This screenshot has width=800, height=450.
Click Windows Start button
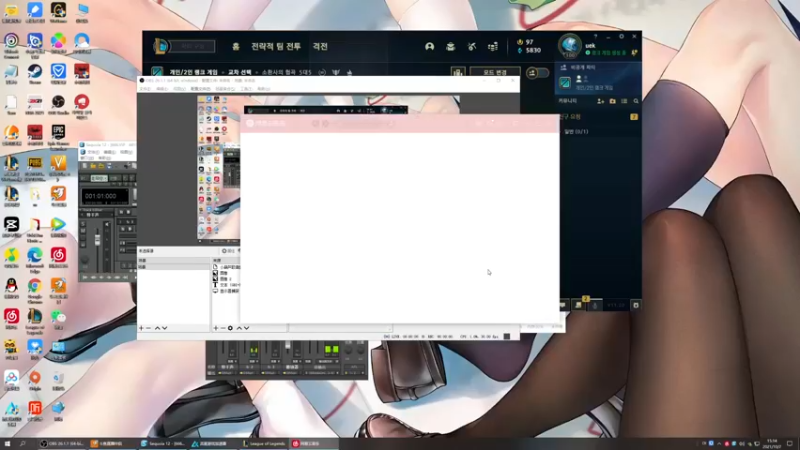7,444
